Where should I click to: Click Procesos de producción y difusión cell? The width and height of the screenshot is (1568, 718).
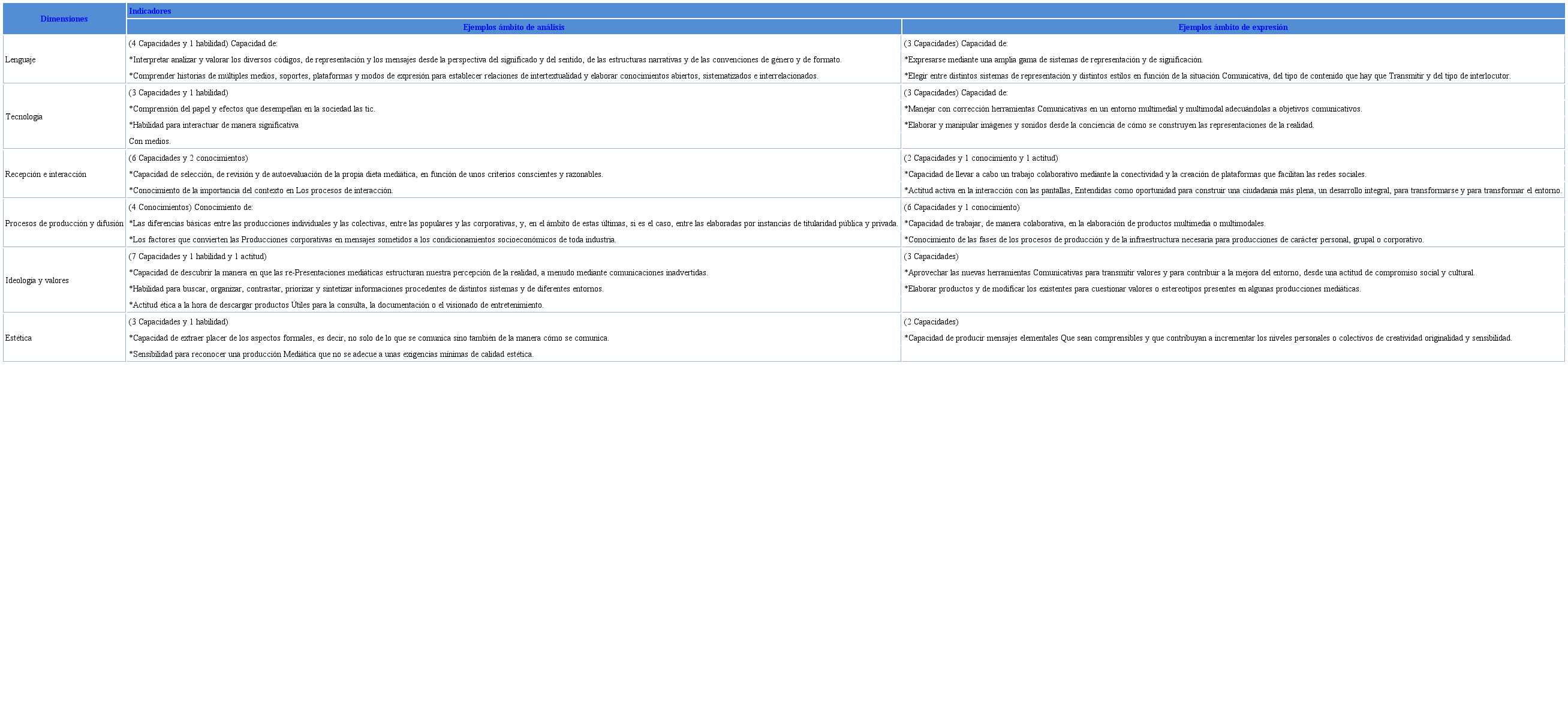[64, 224]
